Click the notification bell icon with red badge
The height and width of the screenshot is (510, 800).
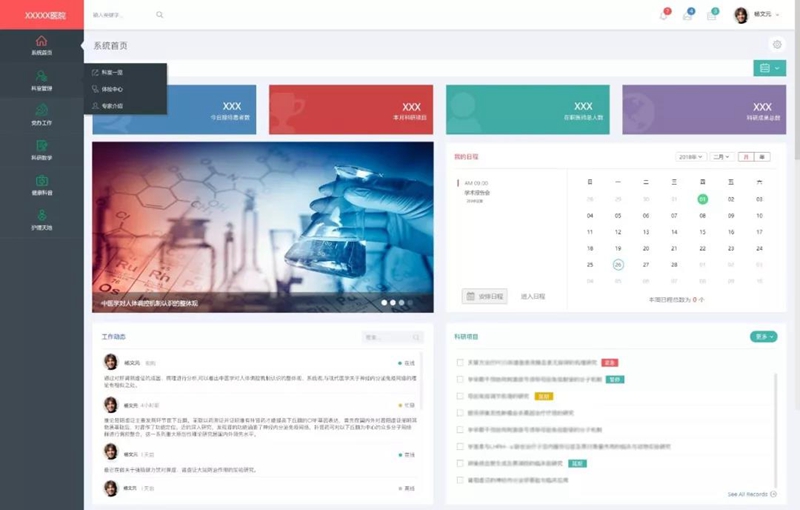click(x=664, y=15)
